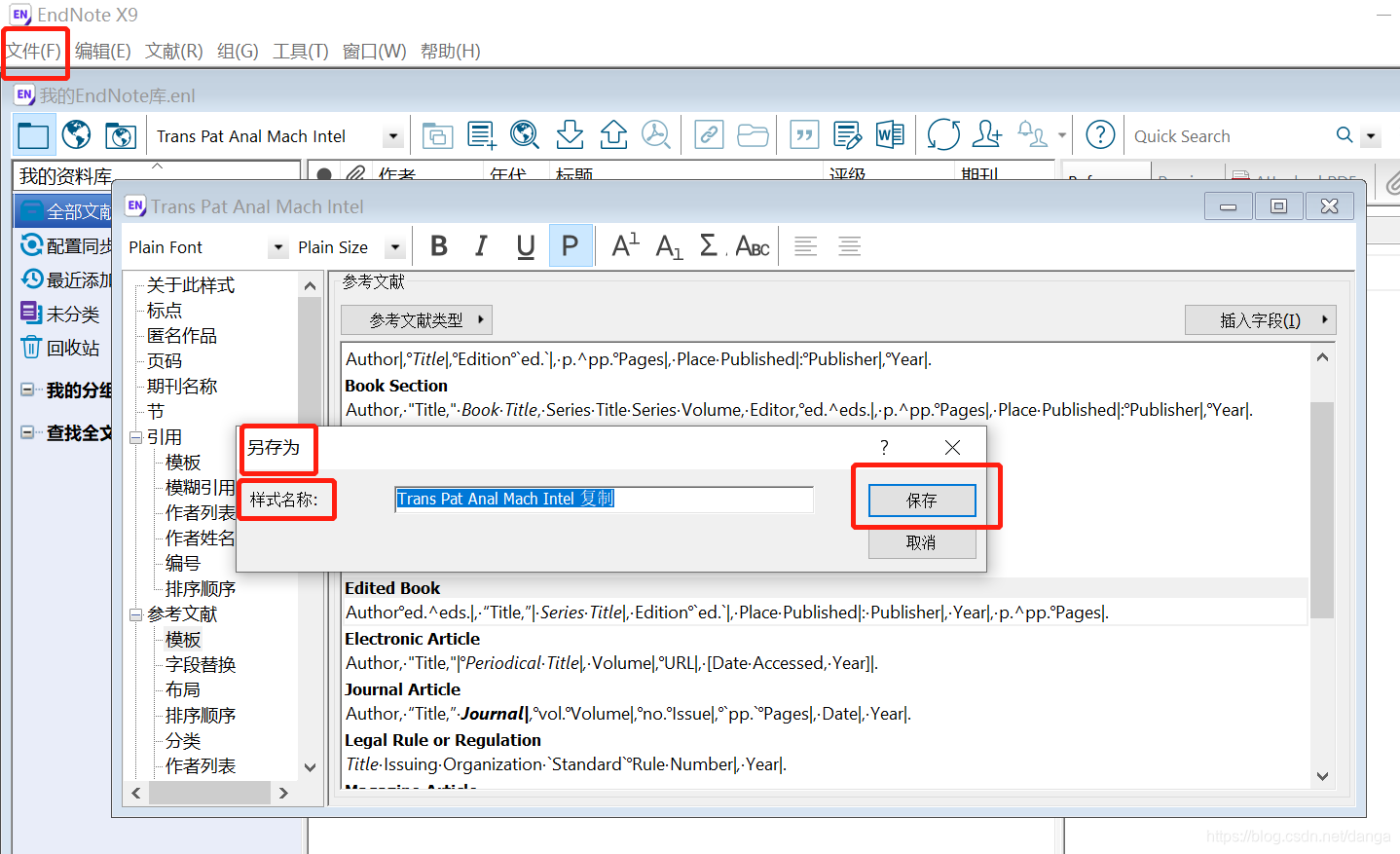Toggle Underline formatting button
Screen dimensions: 1400x854
[526, 246]
